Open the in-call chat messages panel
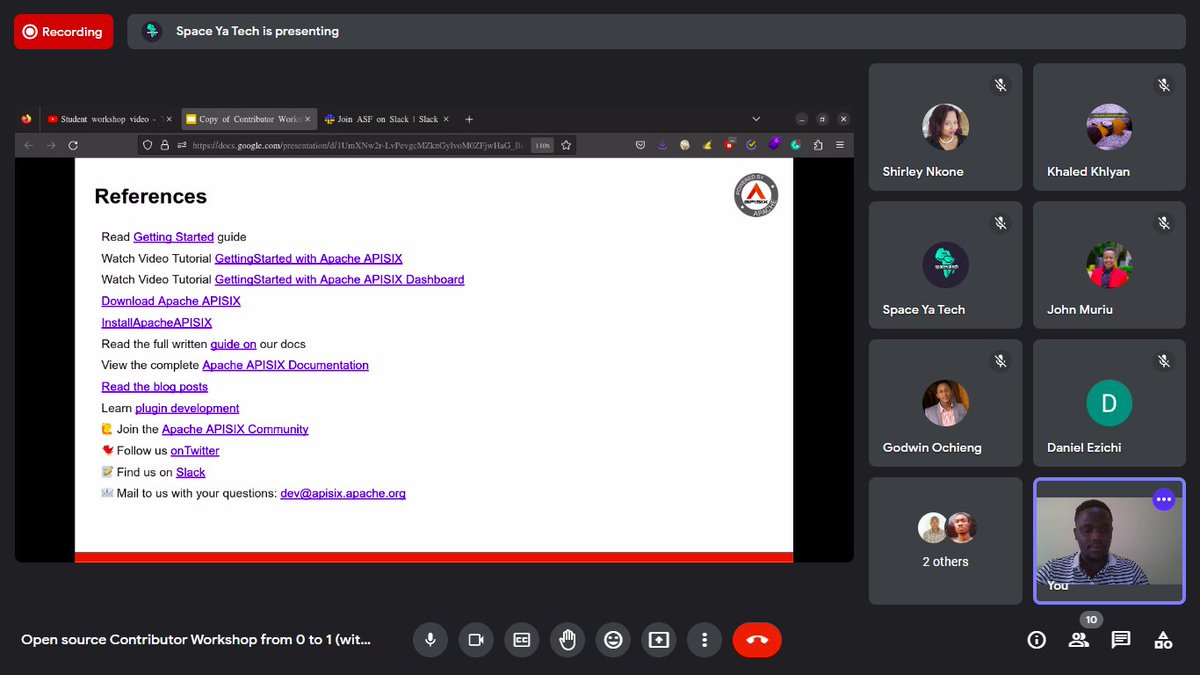Viewport: 1200px width, 675px height. pyautogui.click(x=1121, y=639)
